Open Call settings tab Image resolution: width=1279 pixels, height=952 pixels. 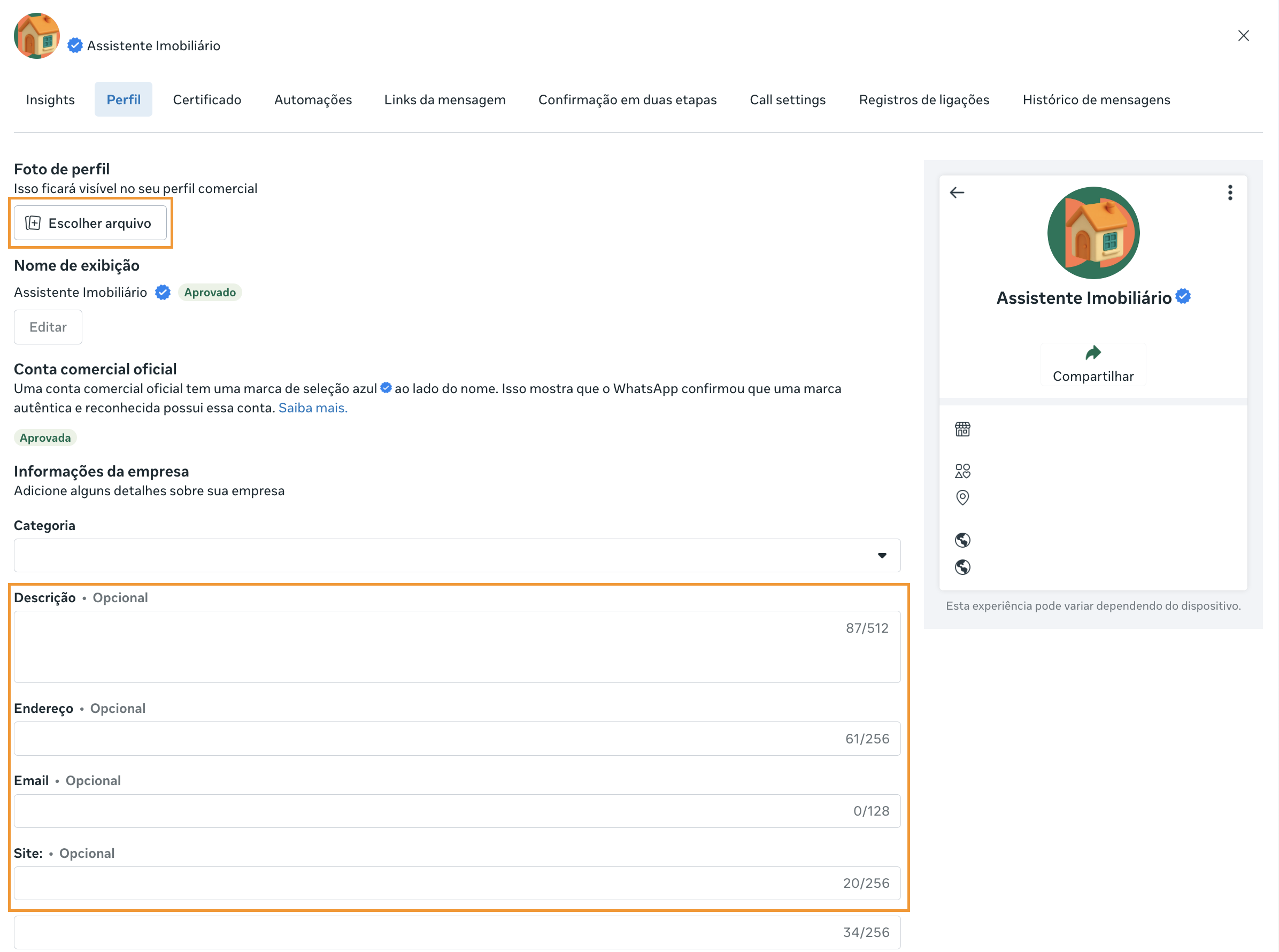coord(787,99)
